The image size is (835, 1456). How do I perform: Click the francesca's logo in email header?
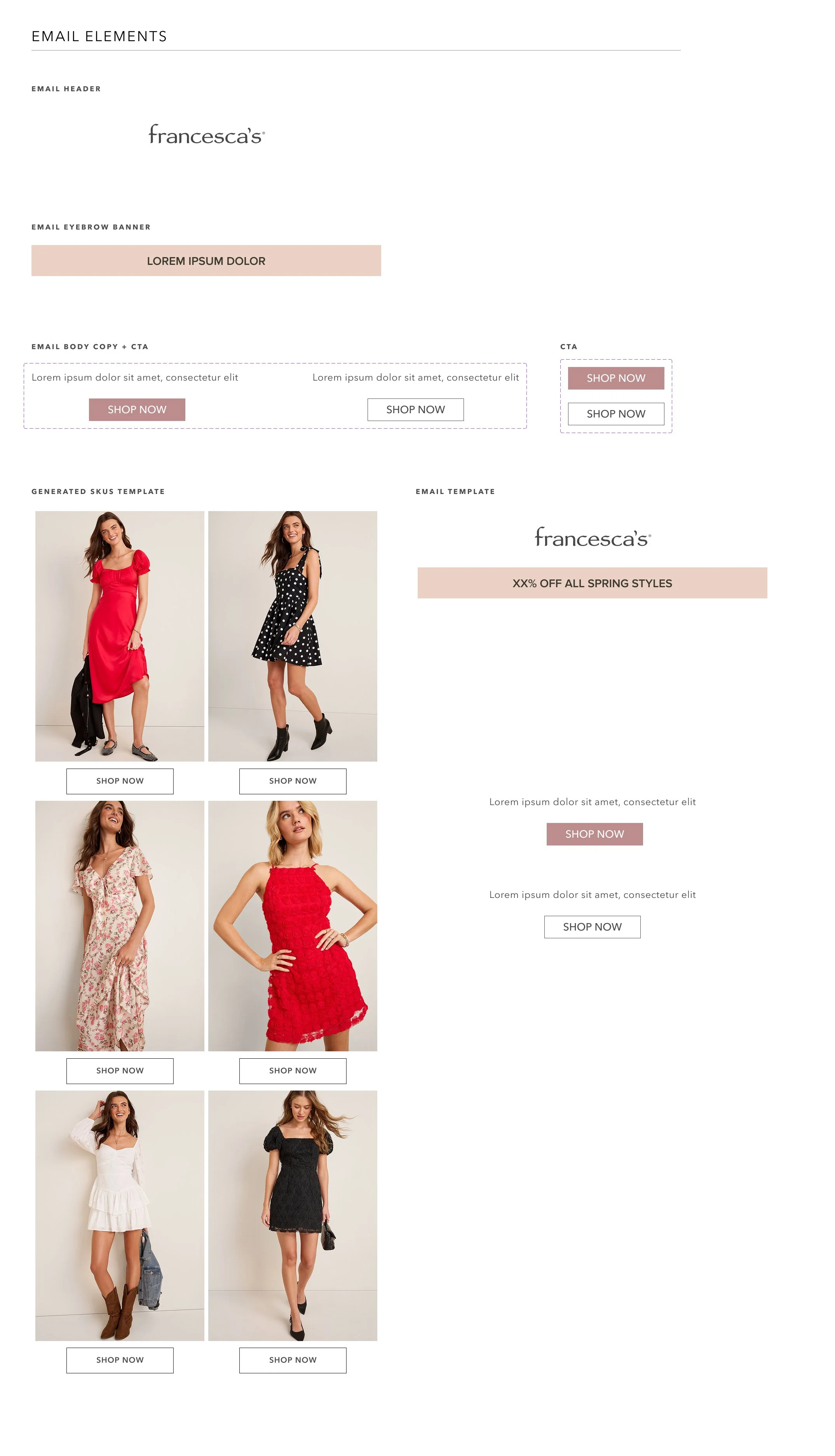(206, 135)
